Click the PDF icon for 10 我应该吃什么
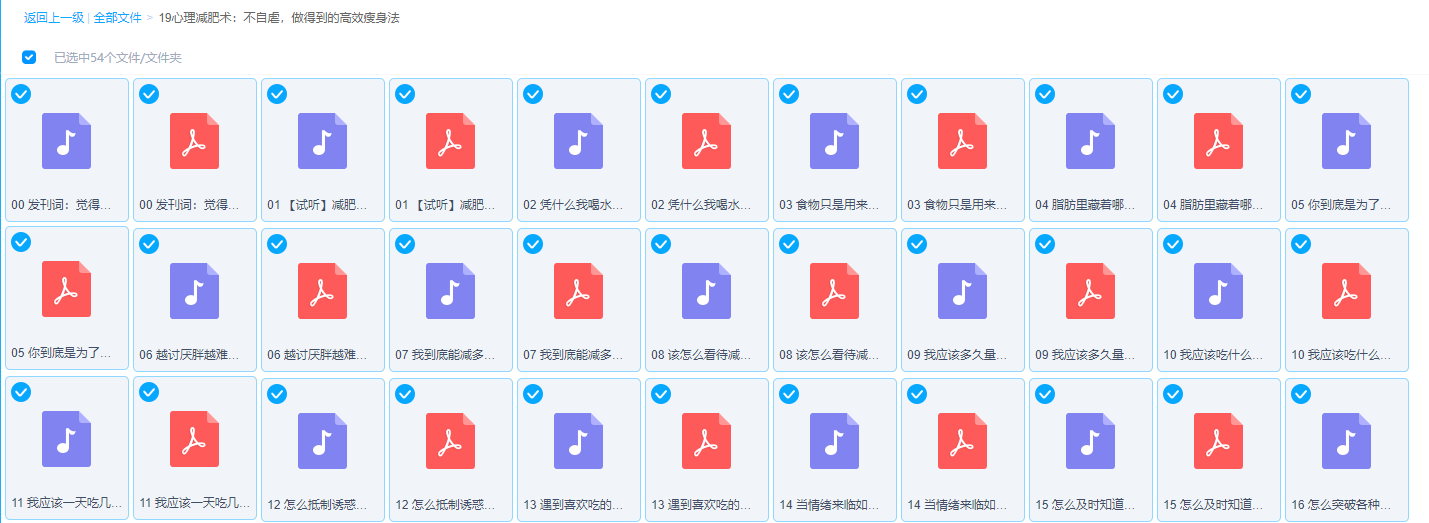Image resolution: width=1429 pixels, height=523 pixels. 1346,291
